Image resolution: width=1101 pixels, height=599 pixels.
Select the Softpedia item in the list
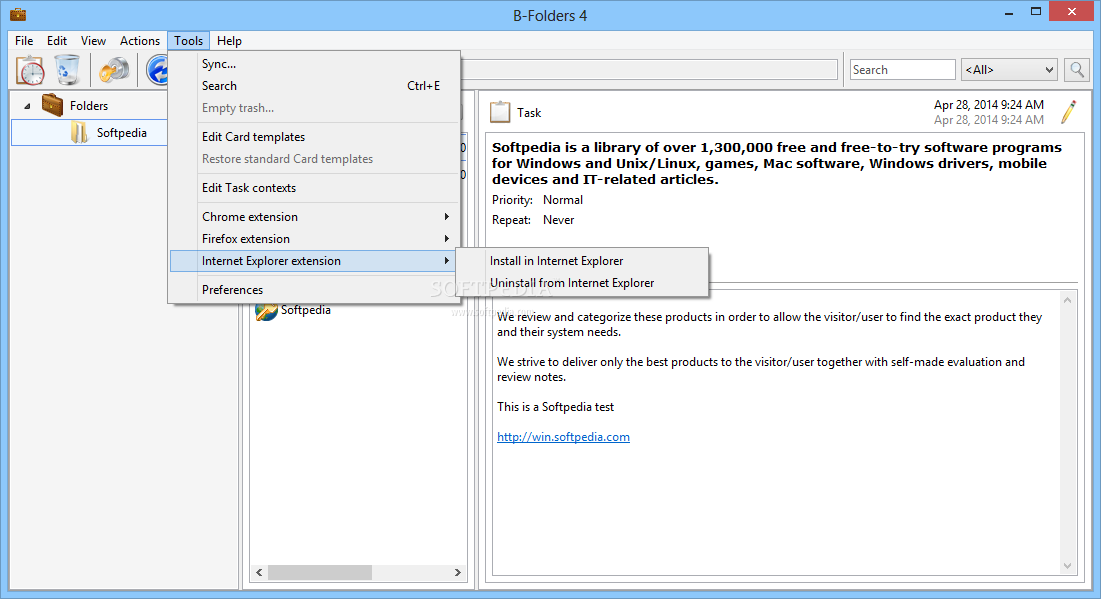coord(305,310)
